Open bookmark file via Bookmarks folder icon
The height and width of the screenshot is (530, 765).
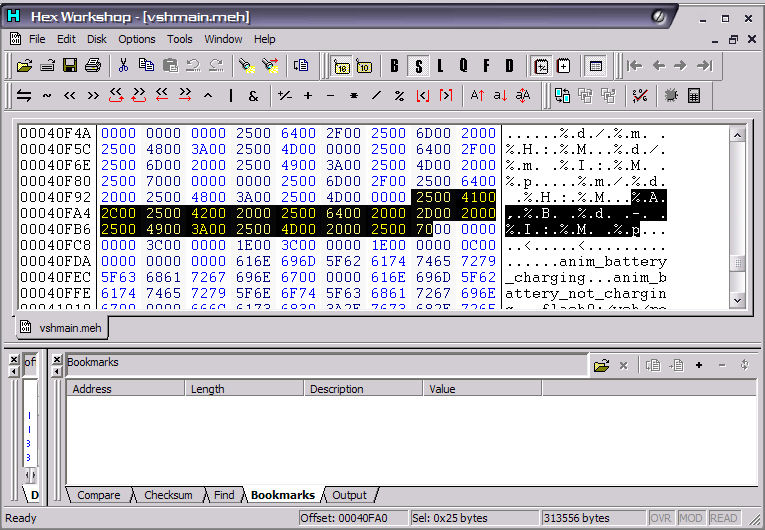(x=600, y=366)
